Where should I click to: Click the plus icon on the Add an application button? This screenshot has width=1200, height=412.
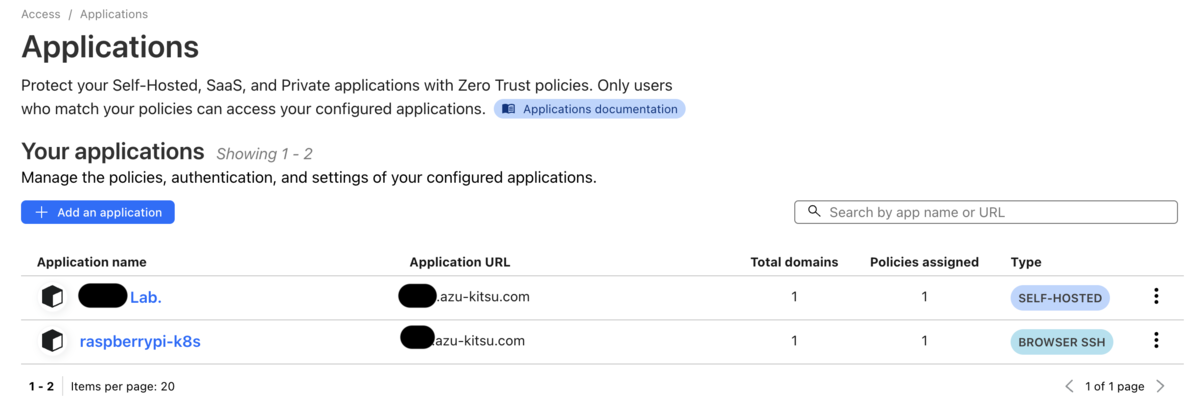click(x=41, y=212)
